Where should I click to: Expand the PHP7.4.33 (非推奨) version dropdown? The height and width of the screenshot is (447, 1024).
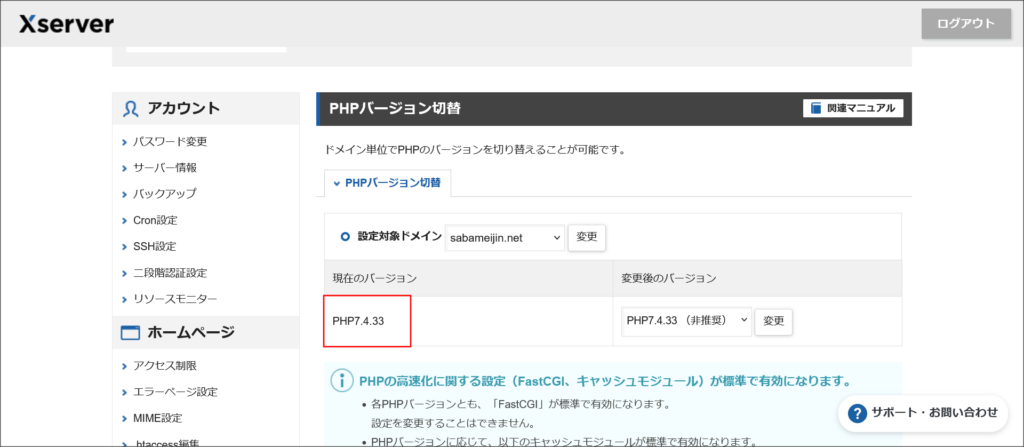[685, 321]
